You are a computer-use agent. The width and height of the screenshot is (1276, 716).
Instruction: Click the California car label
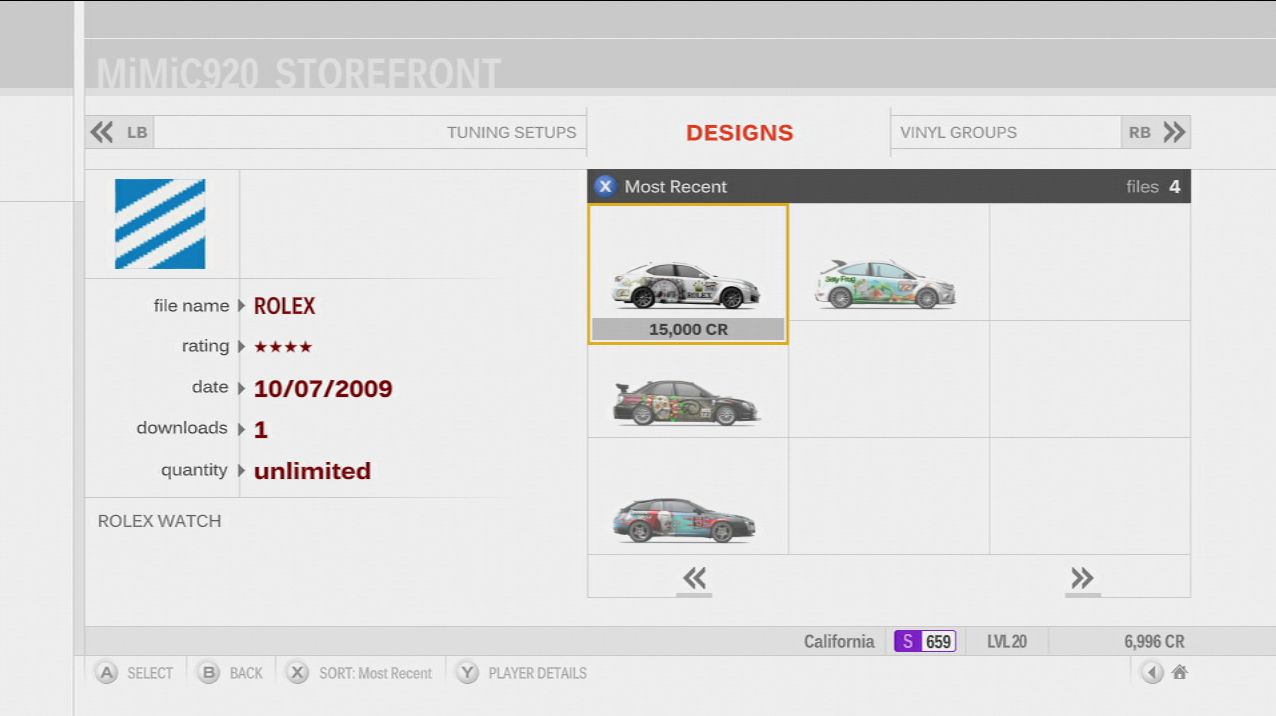[839, 642]
